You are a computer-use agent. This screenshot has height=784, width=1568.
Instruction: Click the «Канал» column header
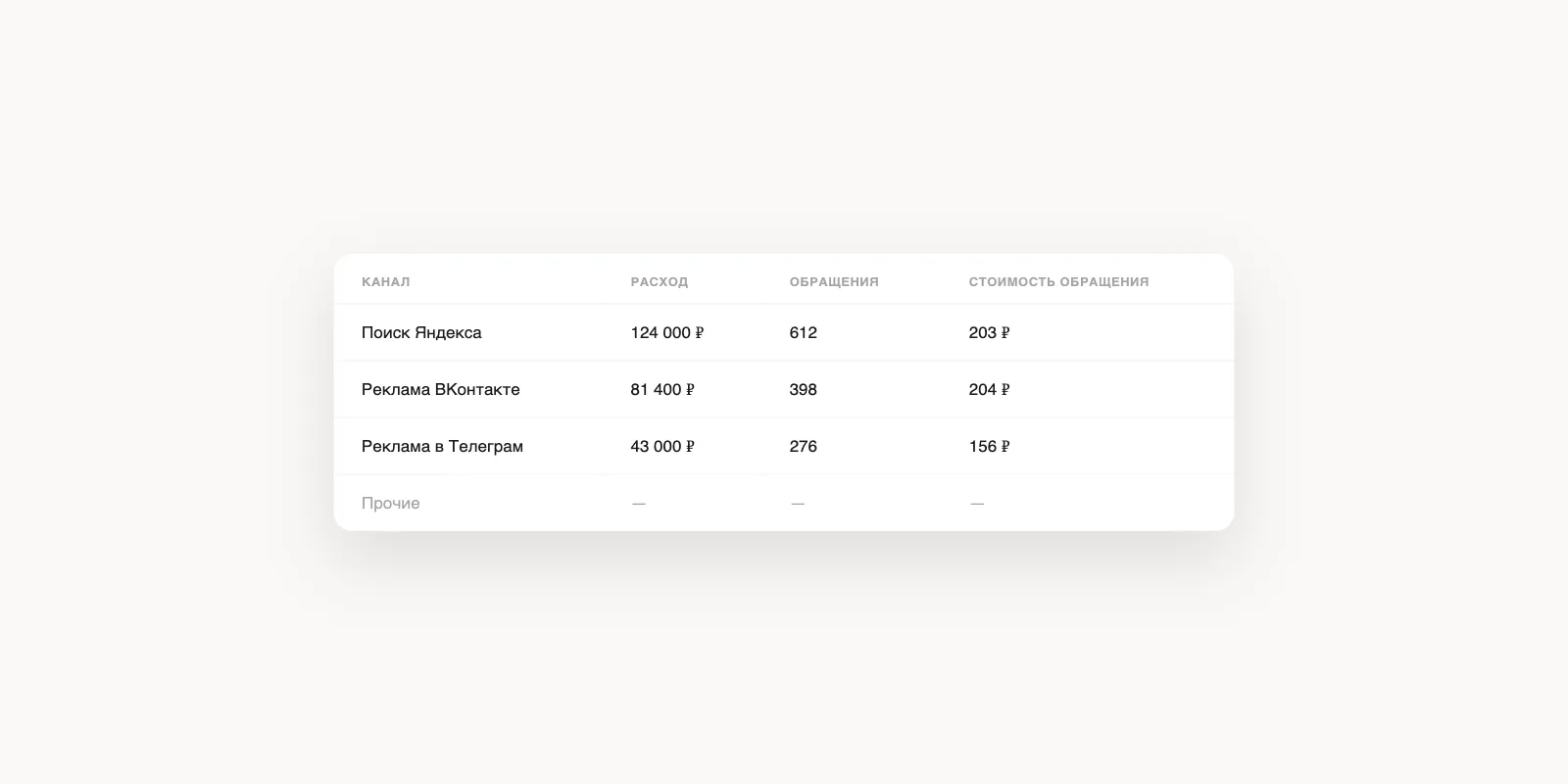pos(386,282)
